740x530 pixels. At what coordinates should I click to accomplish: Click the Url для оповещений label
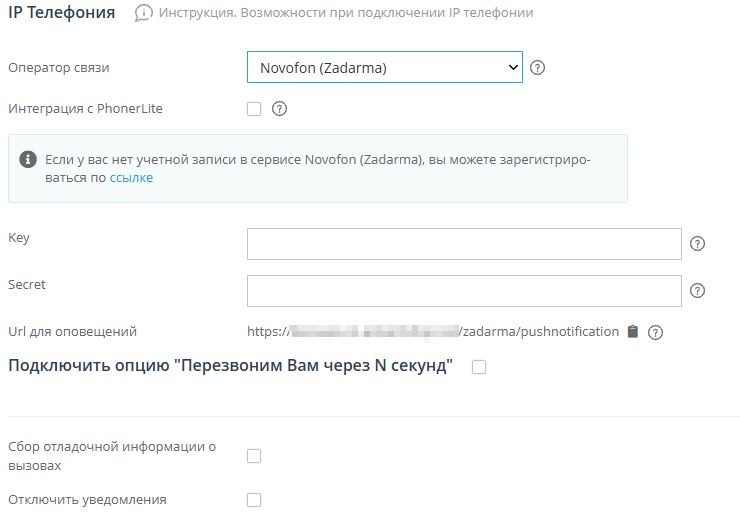click(72, 332)
